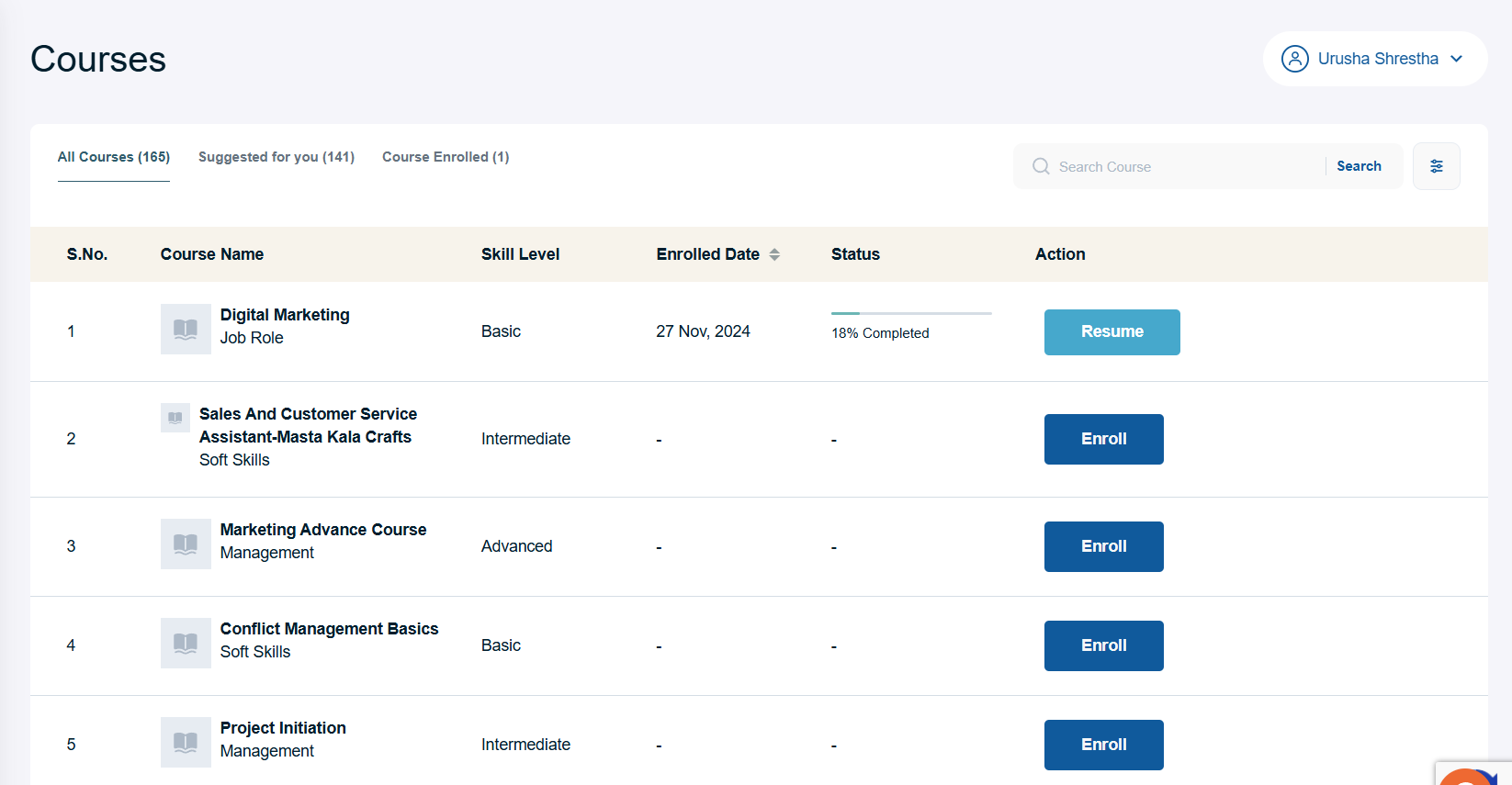1512x785 pixels.
Task: Click the Digital Marketing book icon
Action: tap(186, 330)
